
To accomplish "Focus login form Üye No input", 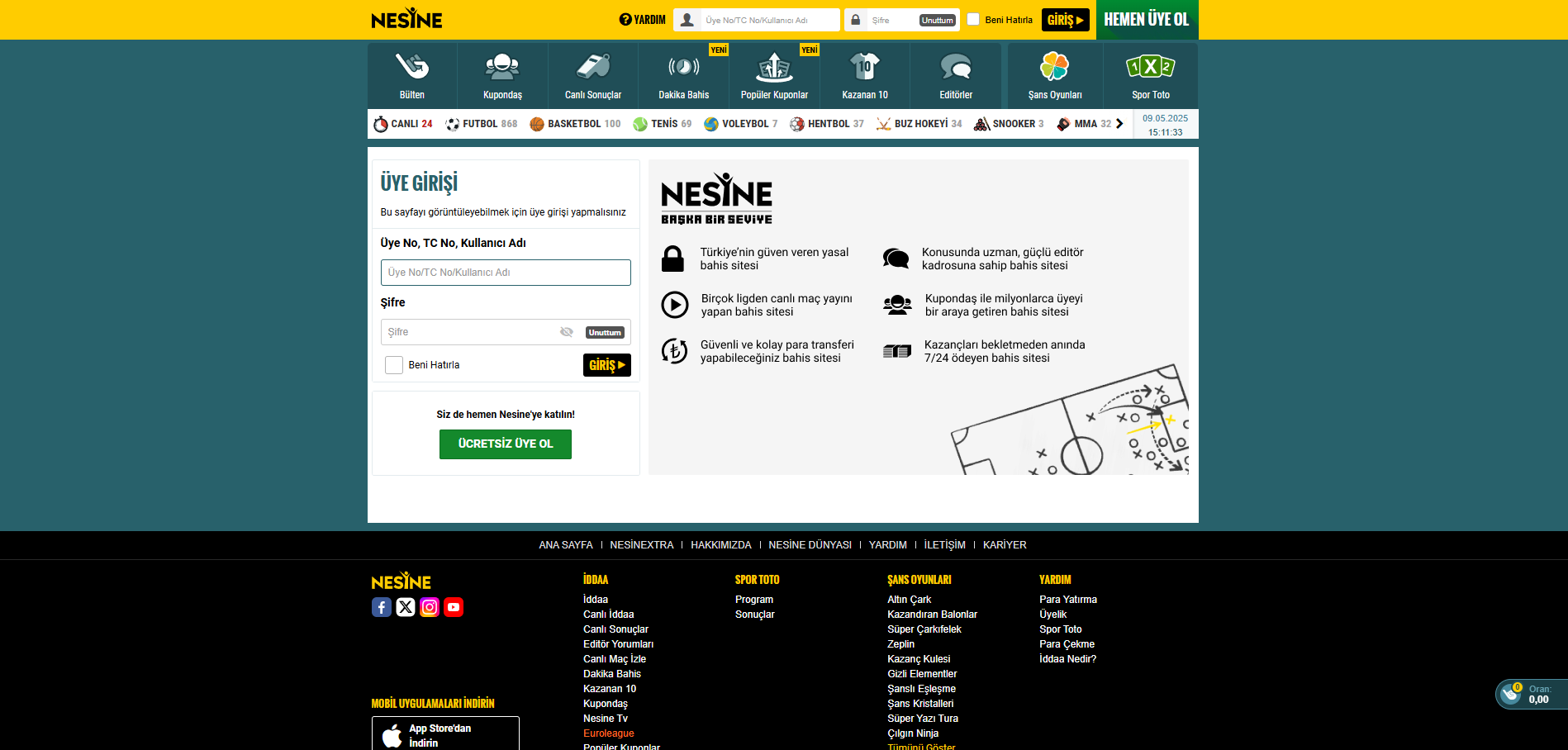I will 506,273.
